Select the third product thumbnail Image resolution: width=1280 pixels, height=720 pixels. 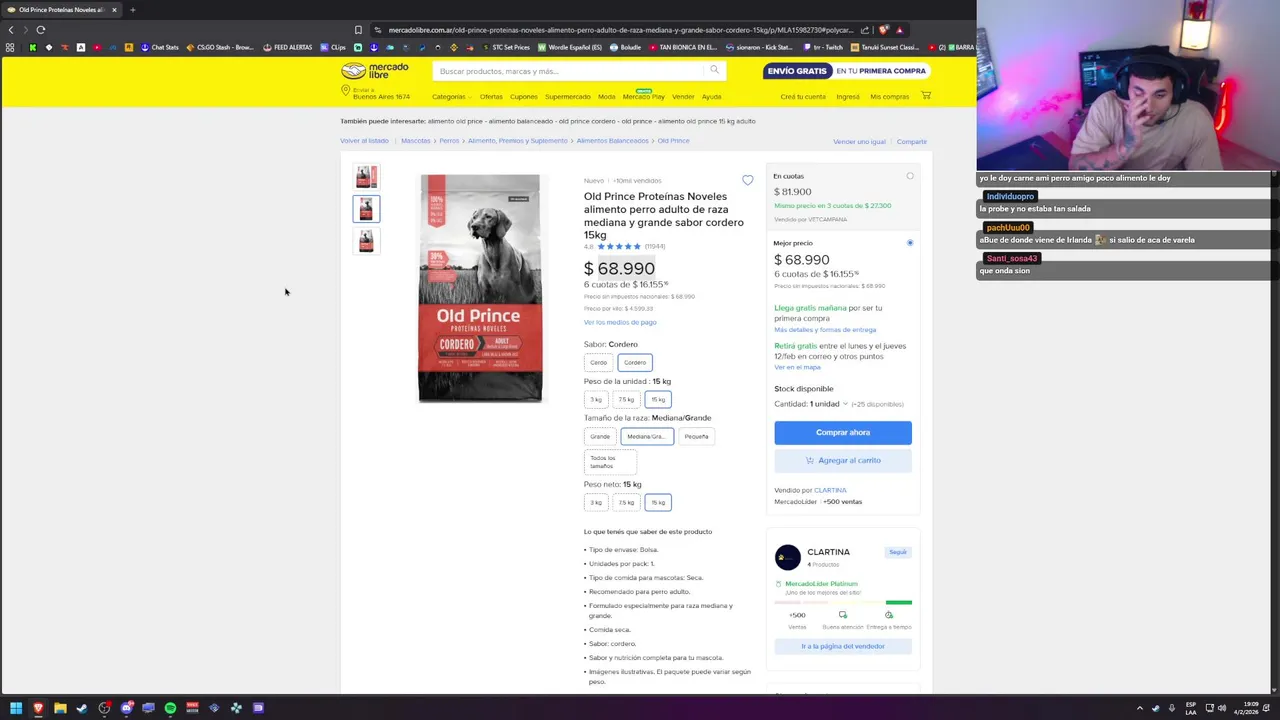(x=366, y=241)
